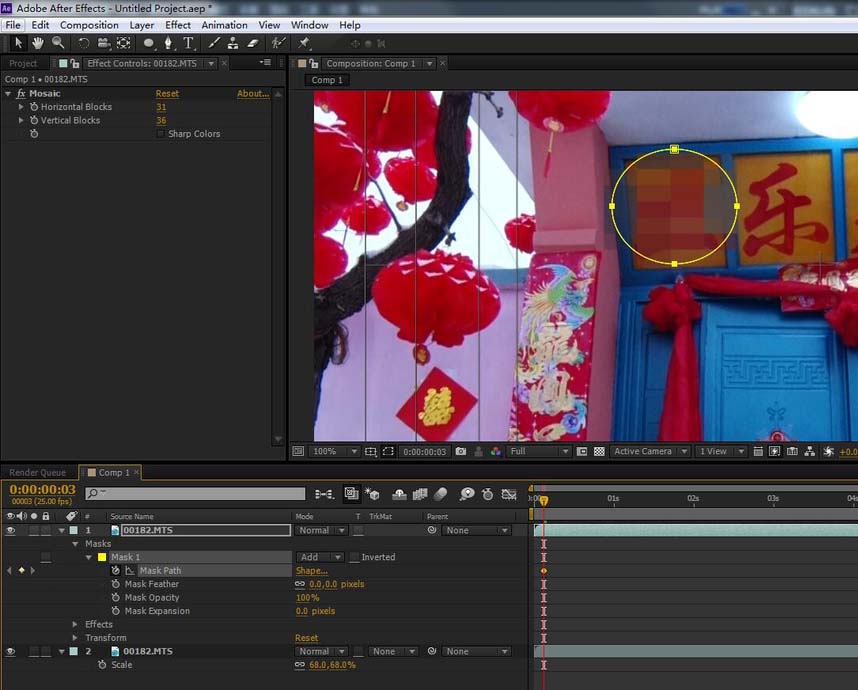858x690 pixels.
Task: Select the Horizontal Type tool
Action: pyautogui.click(x=187, y=43)
